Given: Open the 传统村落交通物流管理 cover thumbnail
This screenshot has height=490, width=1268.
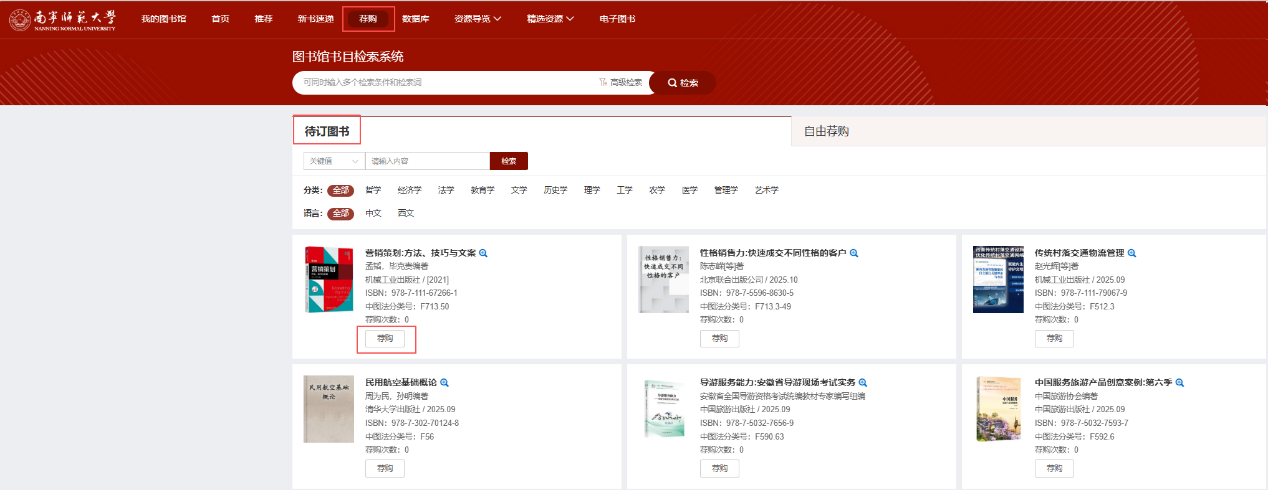Looking at the screenshot, I should point(998,279).
